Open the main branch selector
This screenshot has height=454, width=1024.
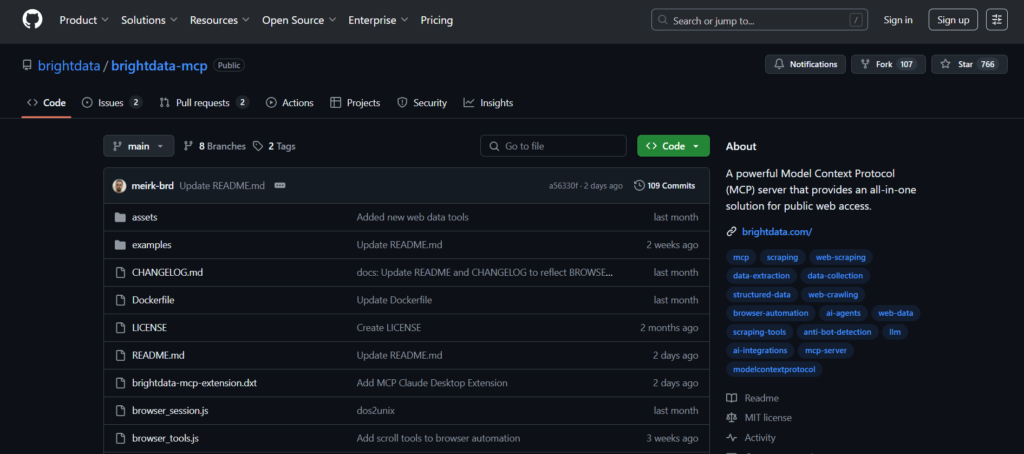pyautogui.click(x=139, y=146)
